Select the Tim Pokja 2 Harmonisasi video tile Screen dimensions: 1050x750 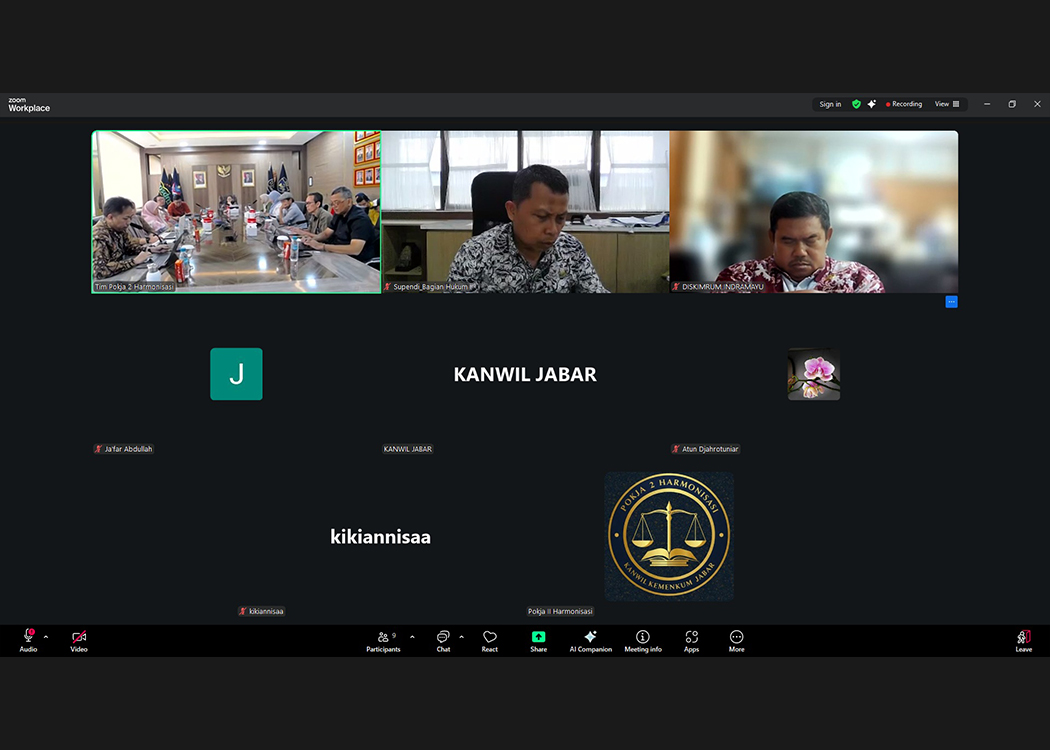(236, 212)
